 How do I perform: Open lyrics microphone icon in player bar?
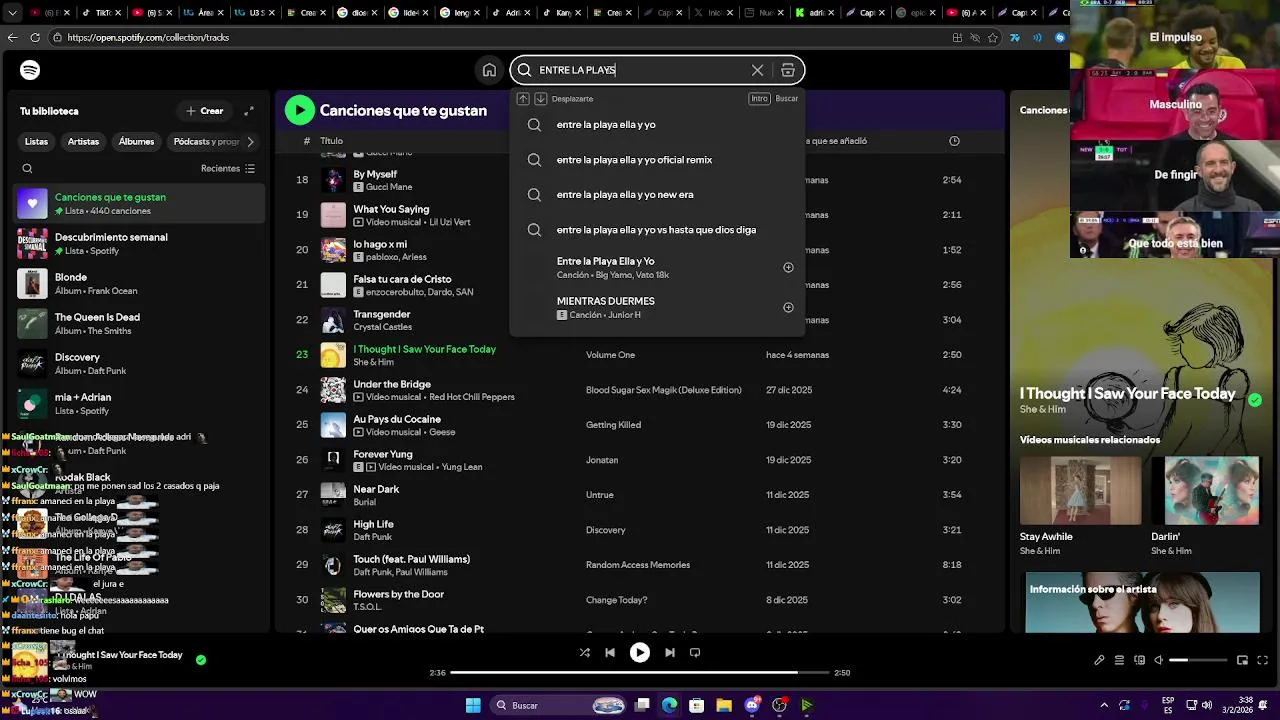pos(1099,660)
